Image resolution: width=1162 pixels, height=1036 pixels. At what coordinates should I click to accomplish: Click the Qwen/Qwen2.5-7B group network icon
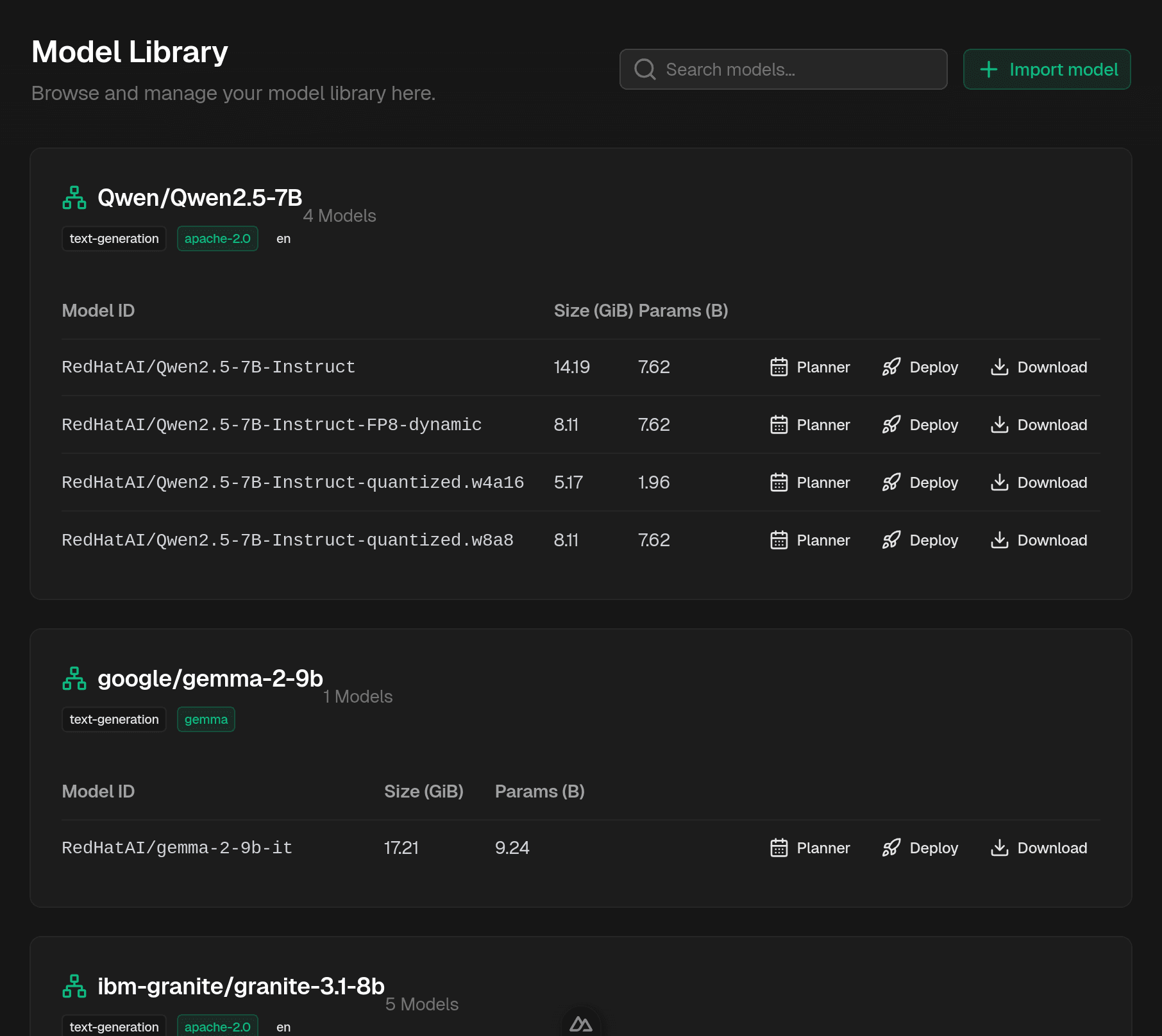[74, 197]
